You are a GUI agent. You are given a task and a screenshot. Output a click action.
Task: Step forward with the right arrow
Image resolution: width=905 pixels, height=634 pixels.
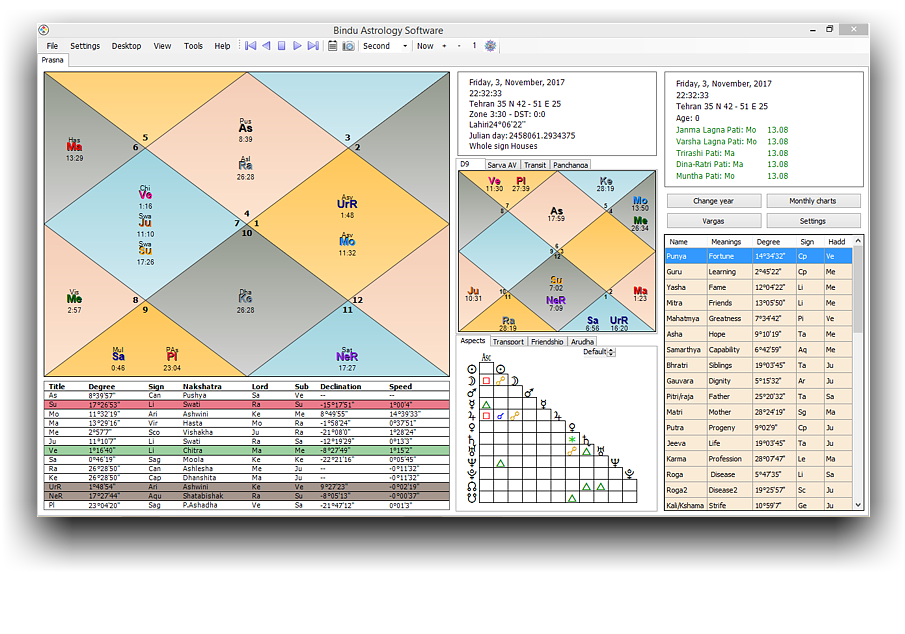(297, 46)
